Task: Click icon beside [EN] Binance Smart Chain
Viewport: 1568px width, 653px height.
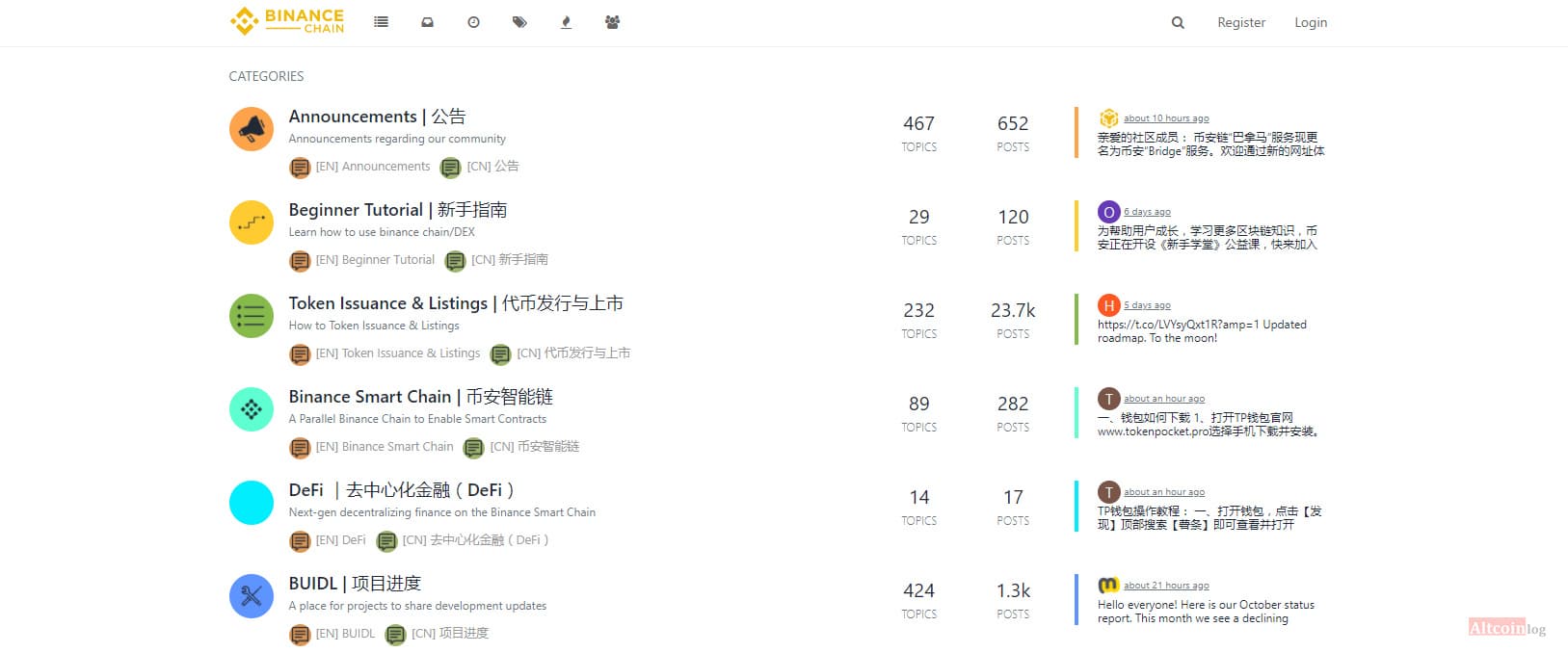Action: click(x=300, y=448)
